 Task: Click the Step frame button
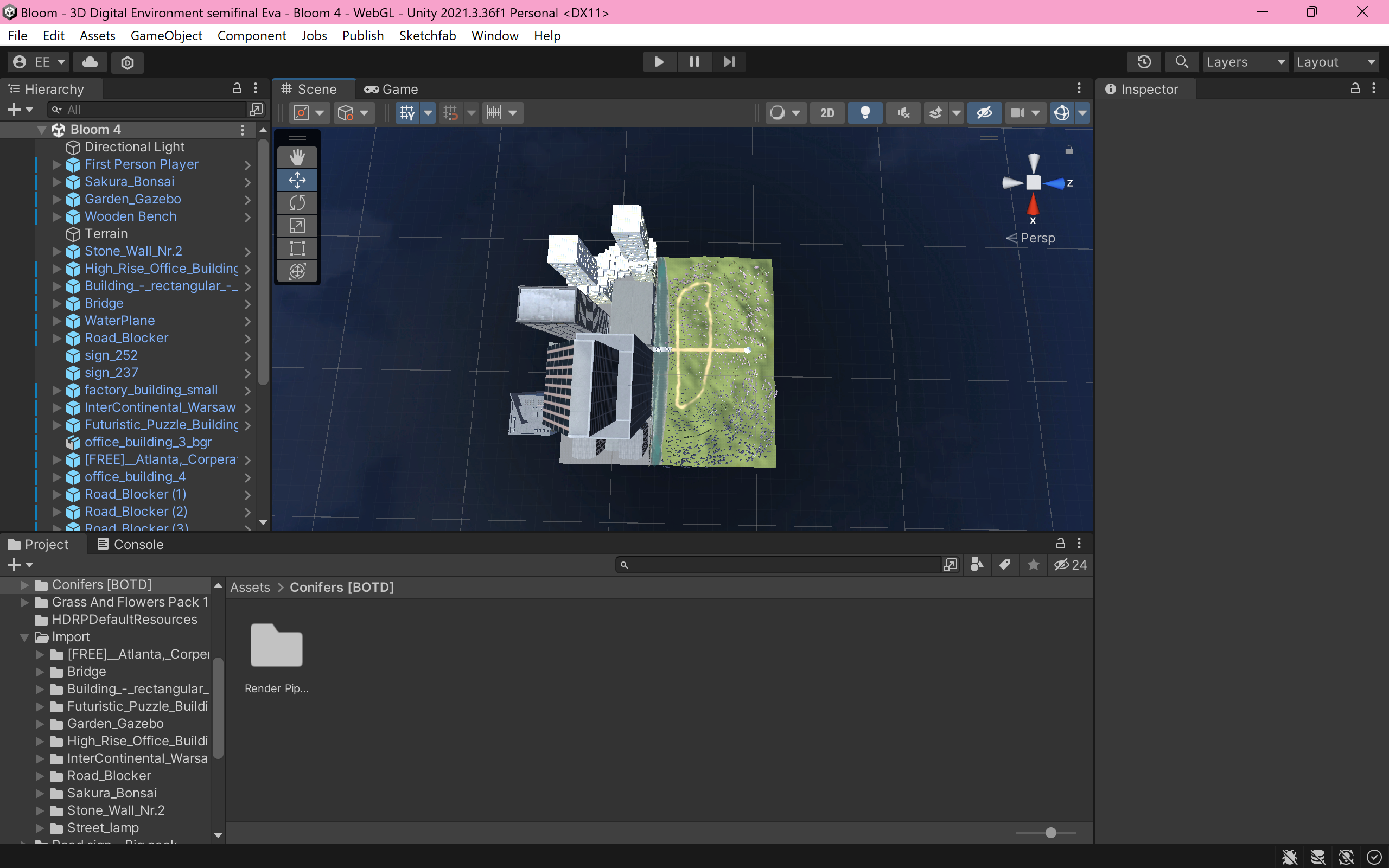[728, 62]
